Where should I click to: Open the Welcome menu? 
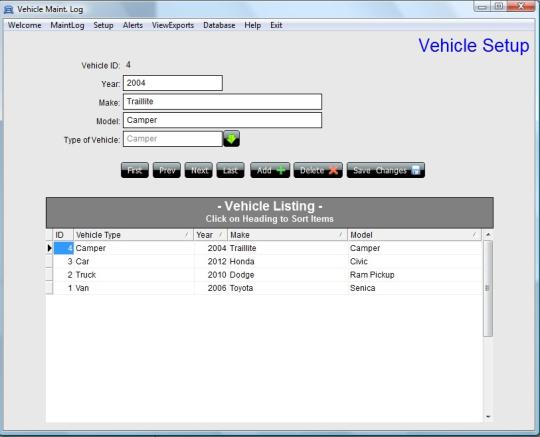24,25
